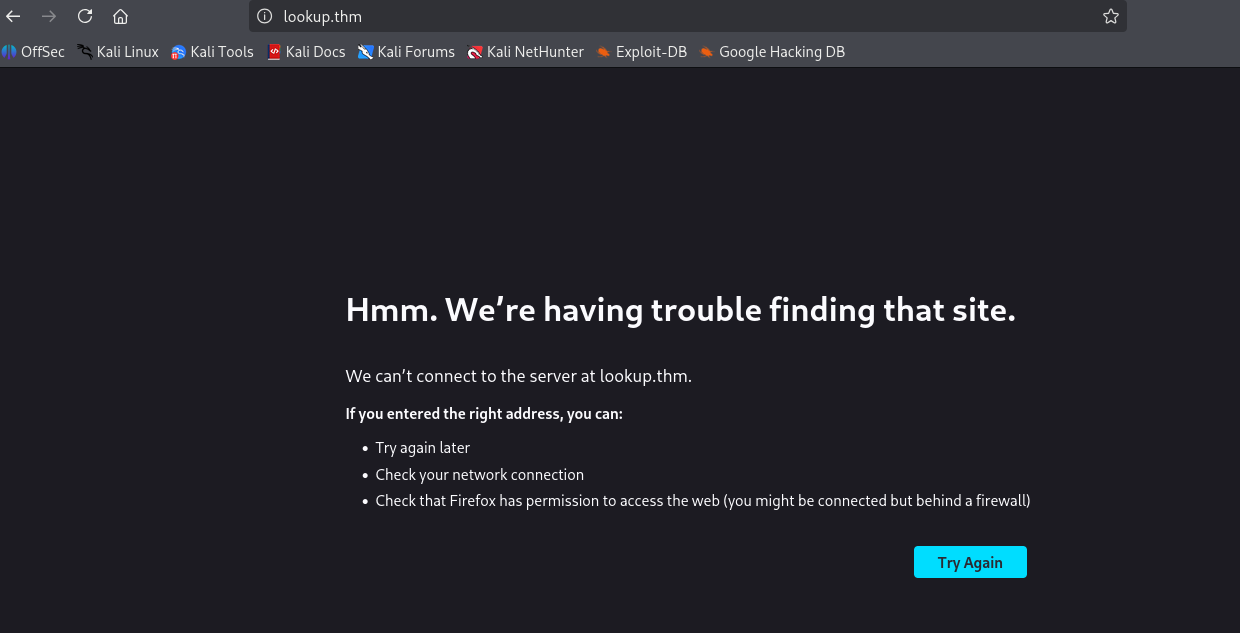Screen dimensions: 1240x633
Task: Click the Reload page icon
Action: point(84,16)
